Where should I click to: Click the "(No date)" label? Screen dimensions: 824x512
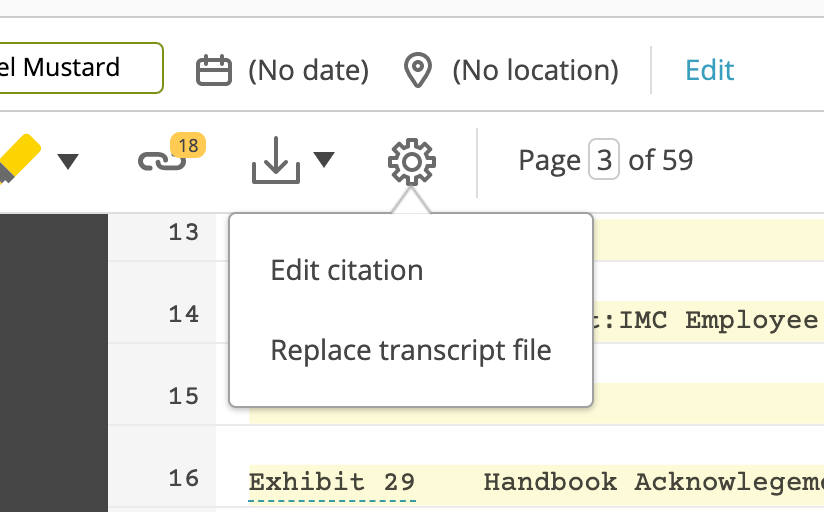(x=308, y=71)
